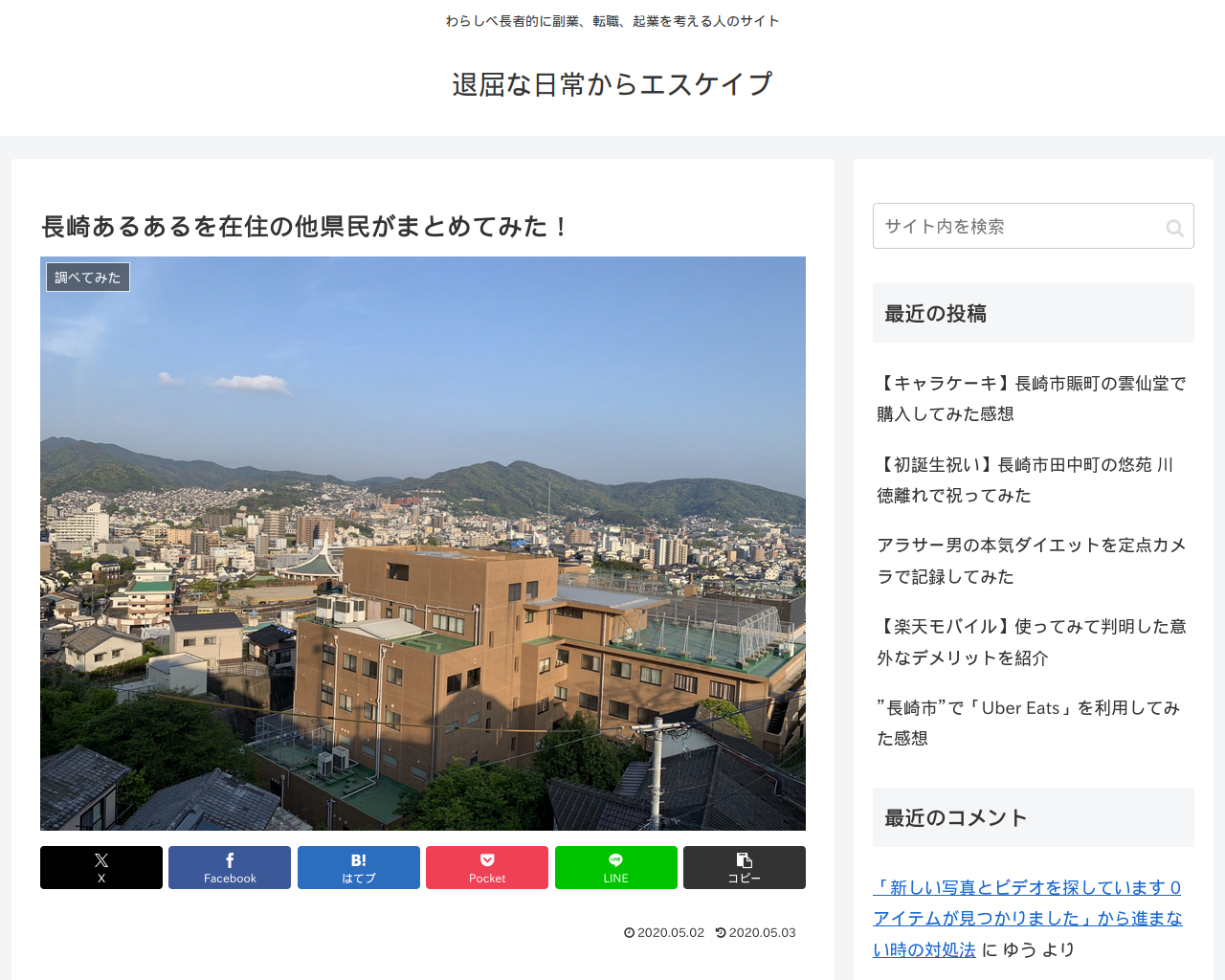Save the article to Pocket
1225x980 pixels.
coord(487,867)
